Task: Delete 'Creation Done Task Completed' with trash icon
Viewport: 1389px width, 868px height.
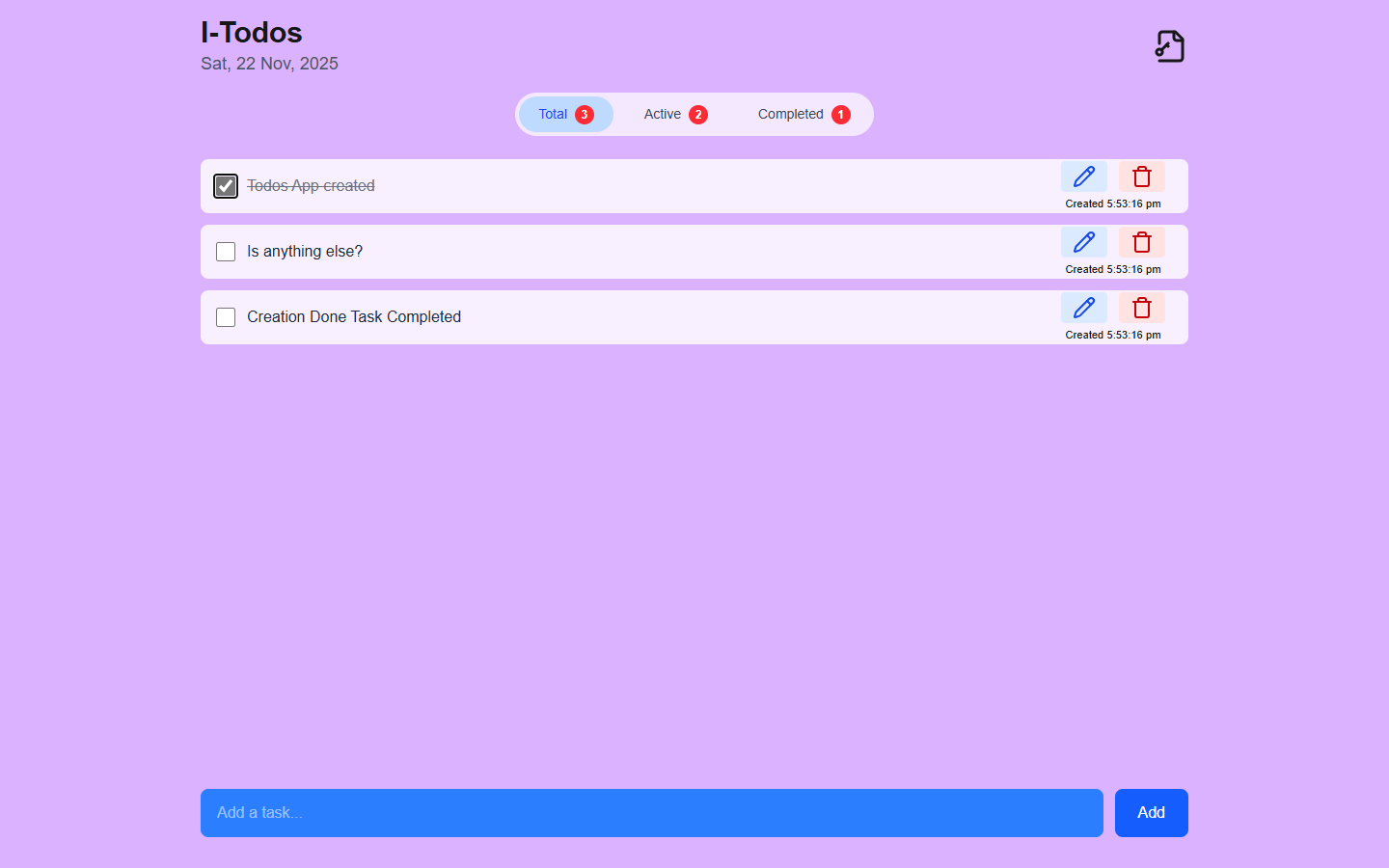Action: [x=1141, y=308]
